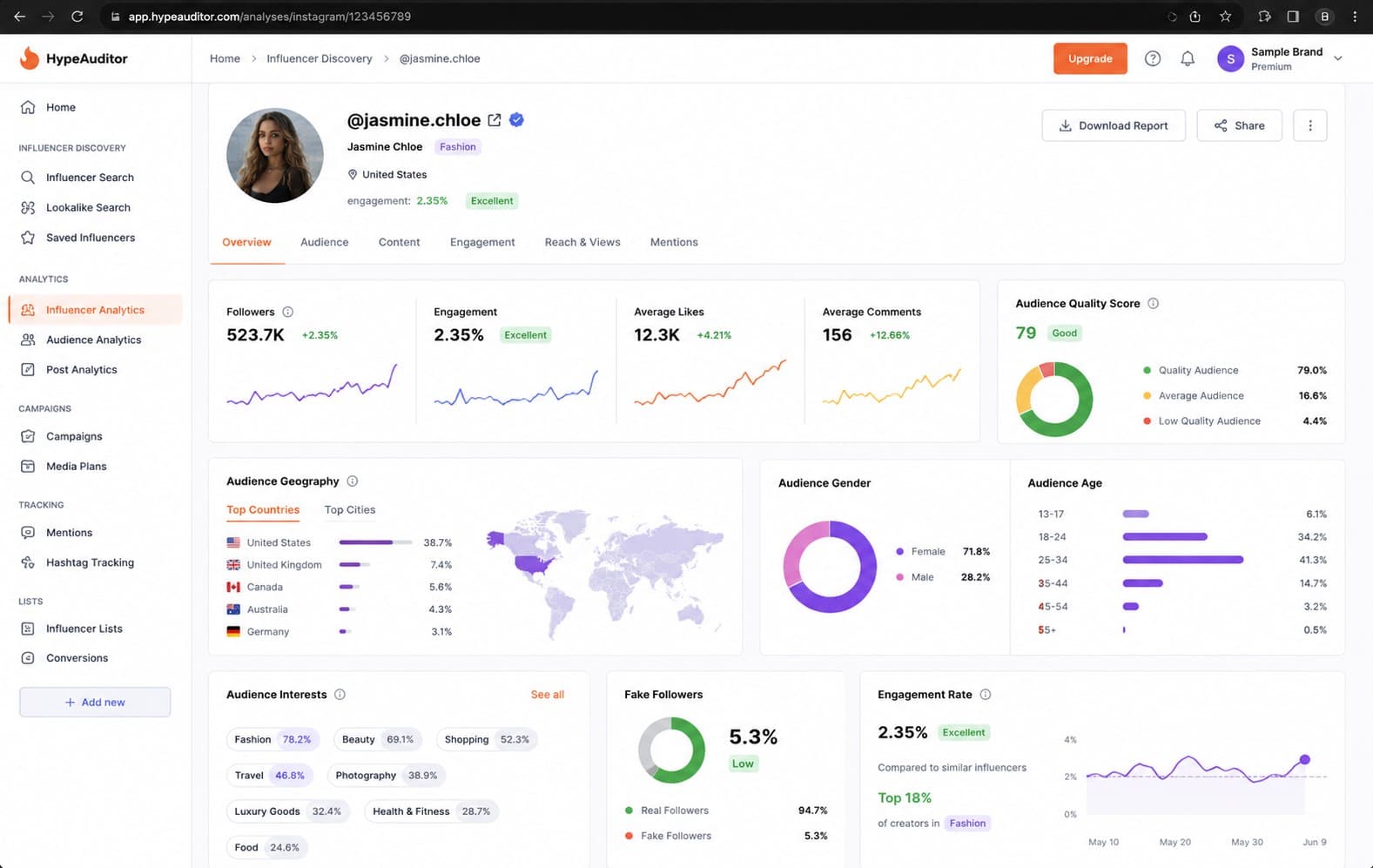Click the Influencer Discovery breadcrumb
This screenshot has width=1373, height=868.
[x=320, y=58]
